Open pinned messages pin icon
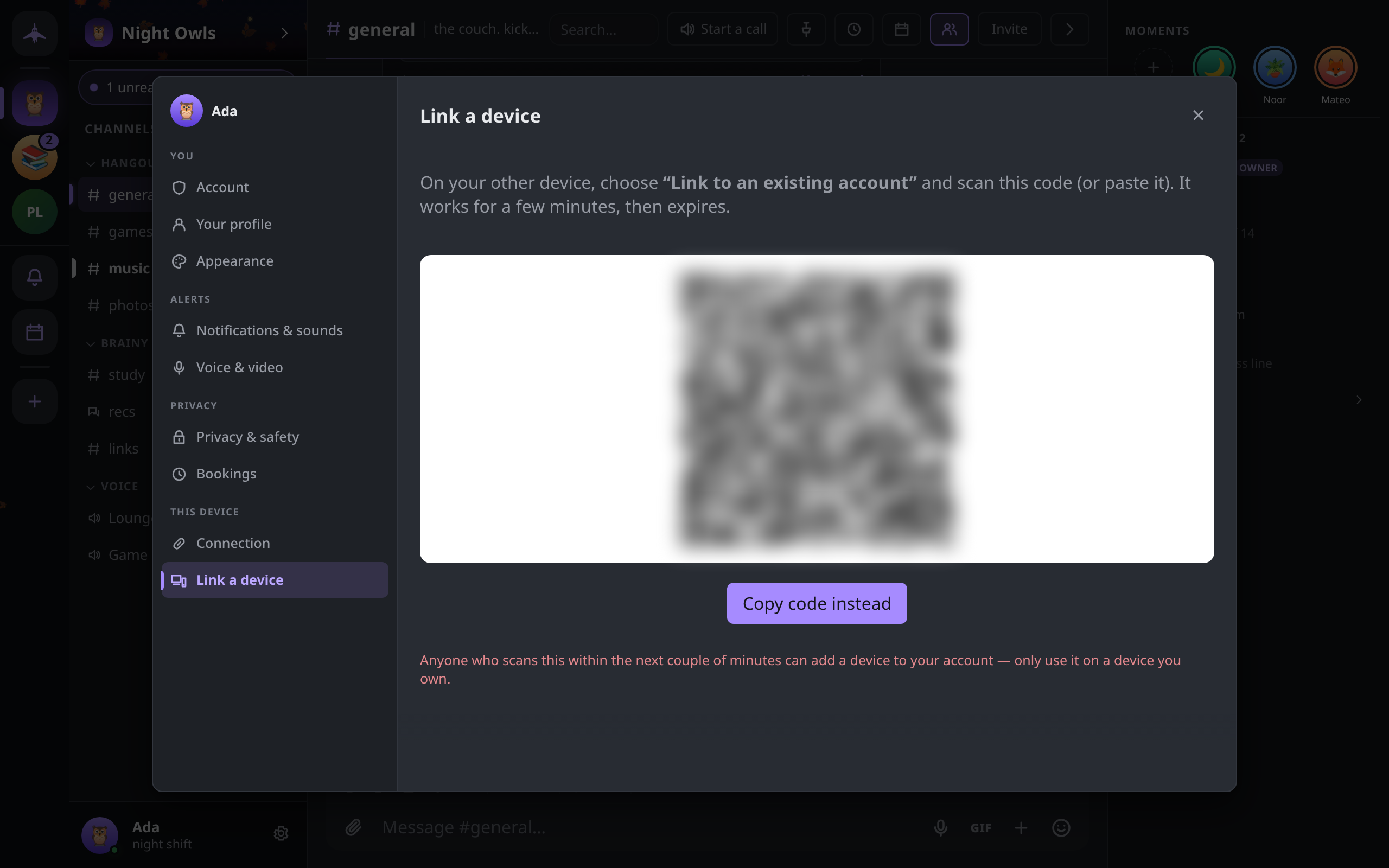The image size is (1389, 868). tap(806, 29)
